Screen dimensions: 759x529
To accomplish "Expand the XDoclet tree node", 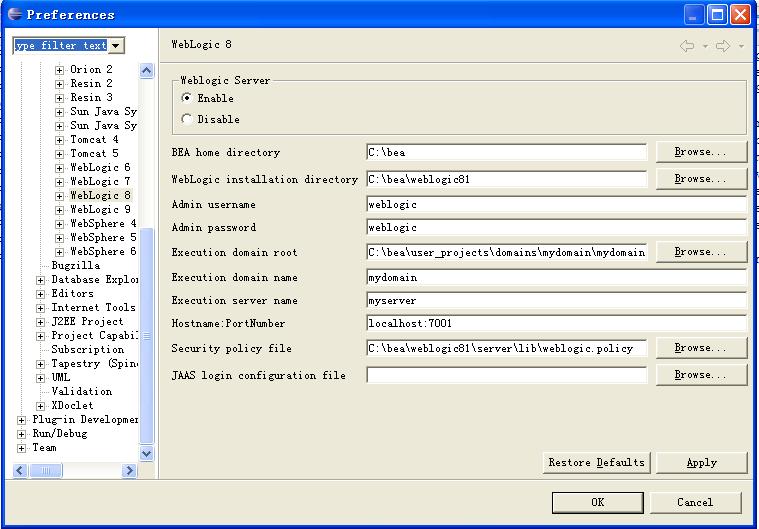I will pyautogui.click(x=41, y=407).
